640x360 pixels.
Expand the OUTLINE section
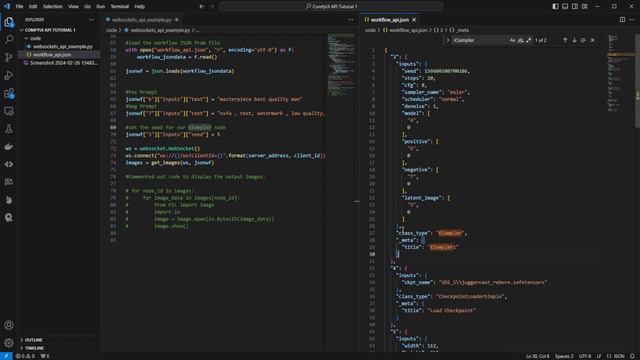pos(33,340)
